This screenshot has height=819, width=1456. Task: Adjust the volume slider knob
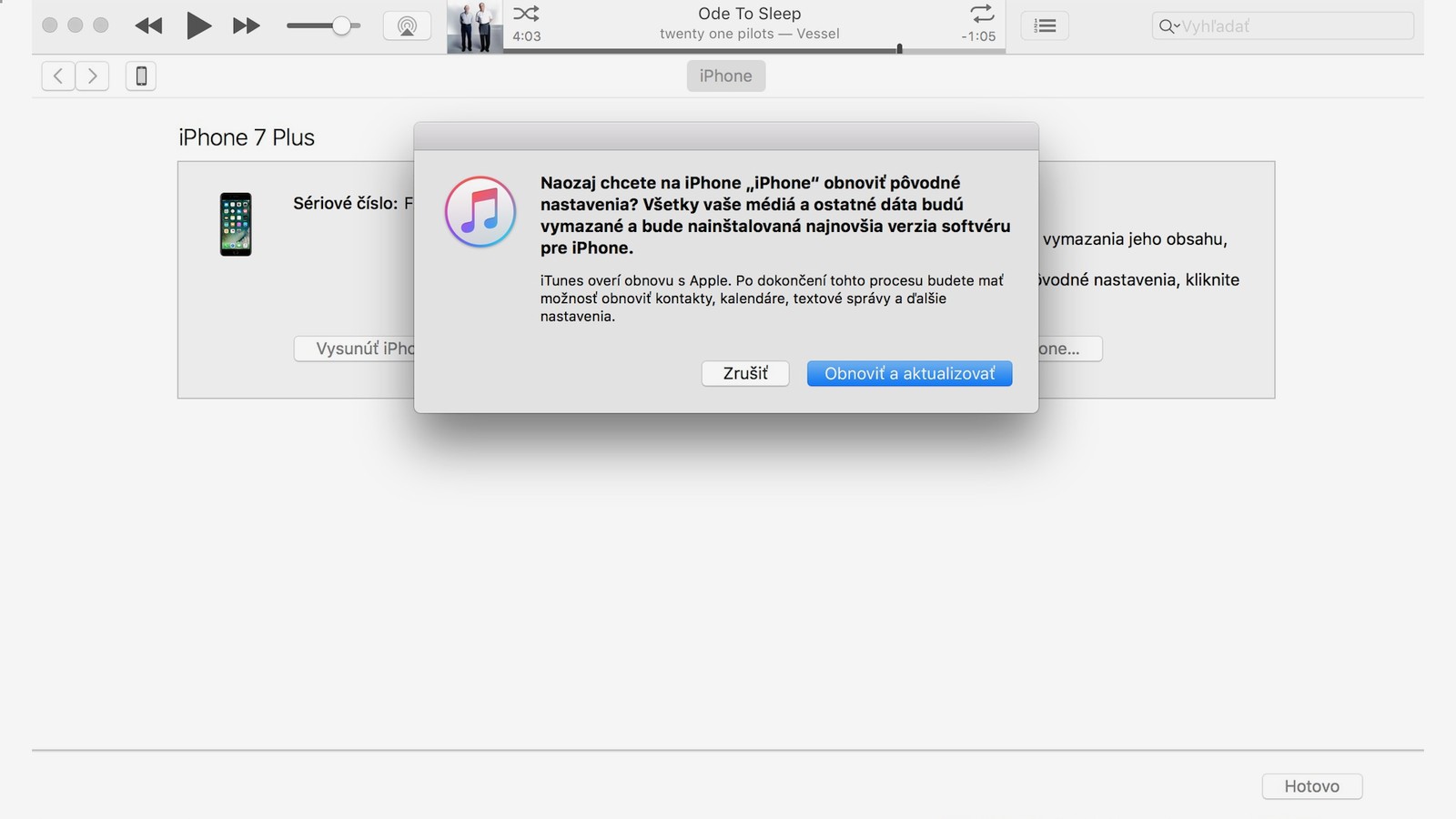click(x=341, y=25)
